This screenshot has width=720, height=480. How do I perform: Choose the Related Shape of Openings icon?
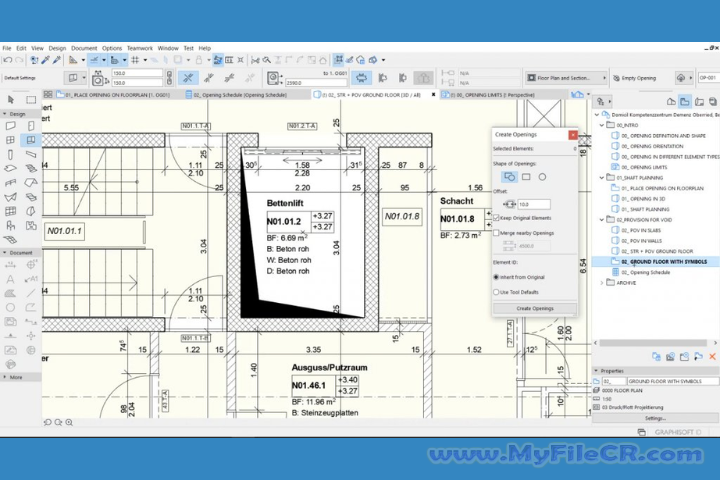(x=509, y=177)
